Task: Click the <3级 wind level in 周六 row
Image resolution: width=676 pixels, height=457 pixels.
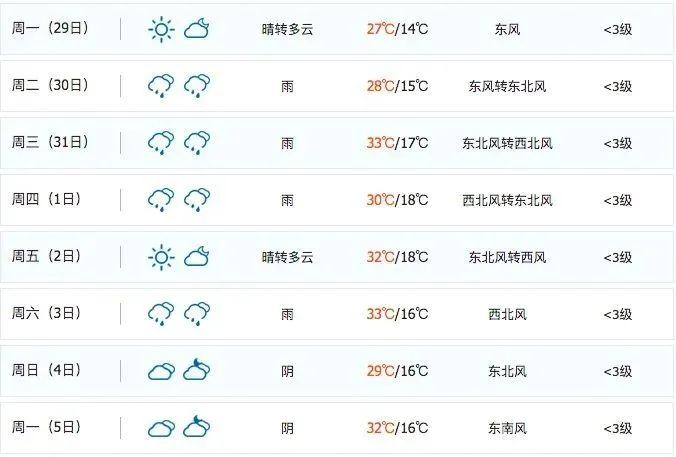Action: [618, 314]
